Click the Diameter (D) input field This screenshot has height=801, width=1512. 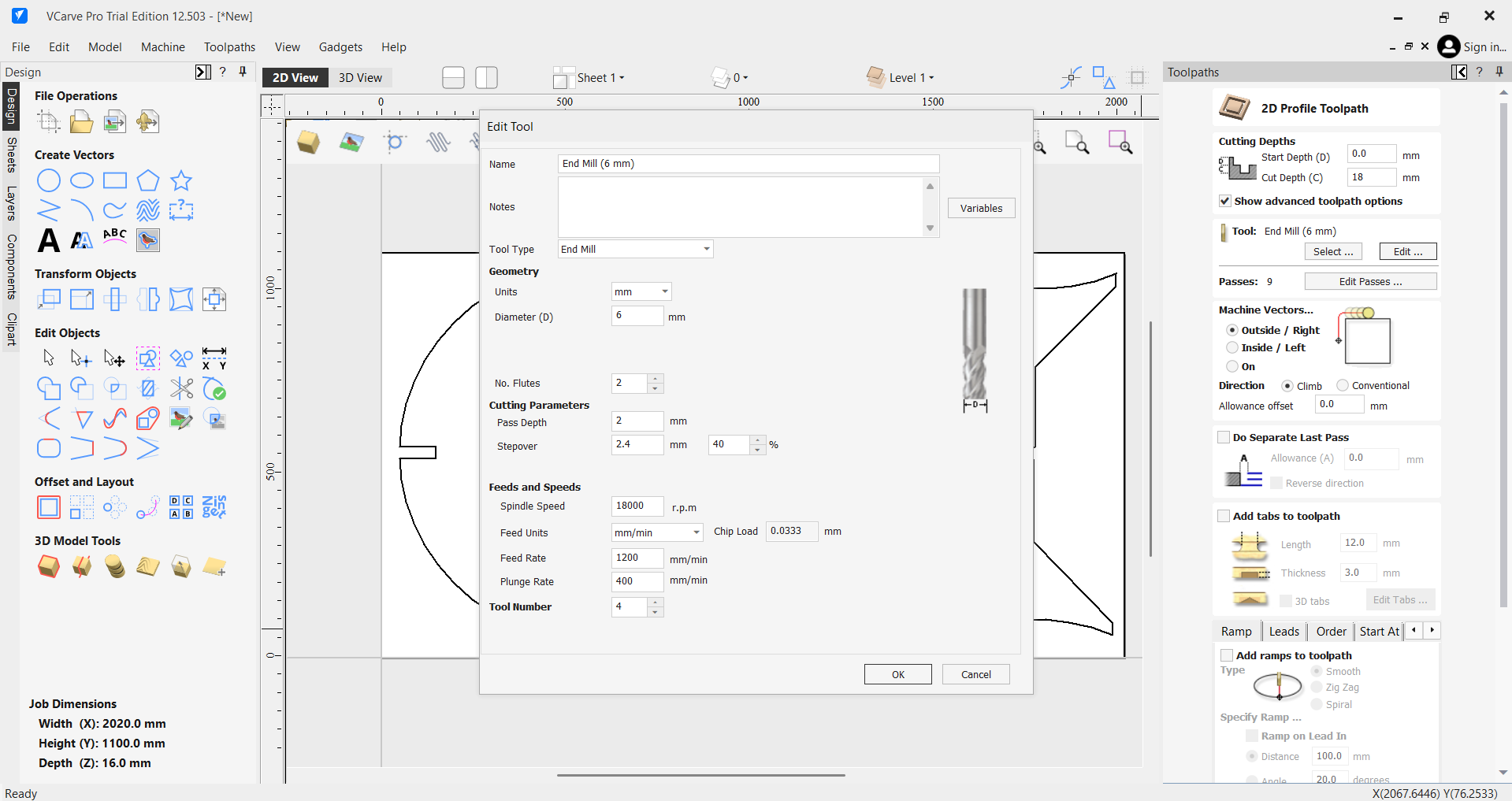(x=637, y=316)
